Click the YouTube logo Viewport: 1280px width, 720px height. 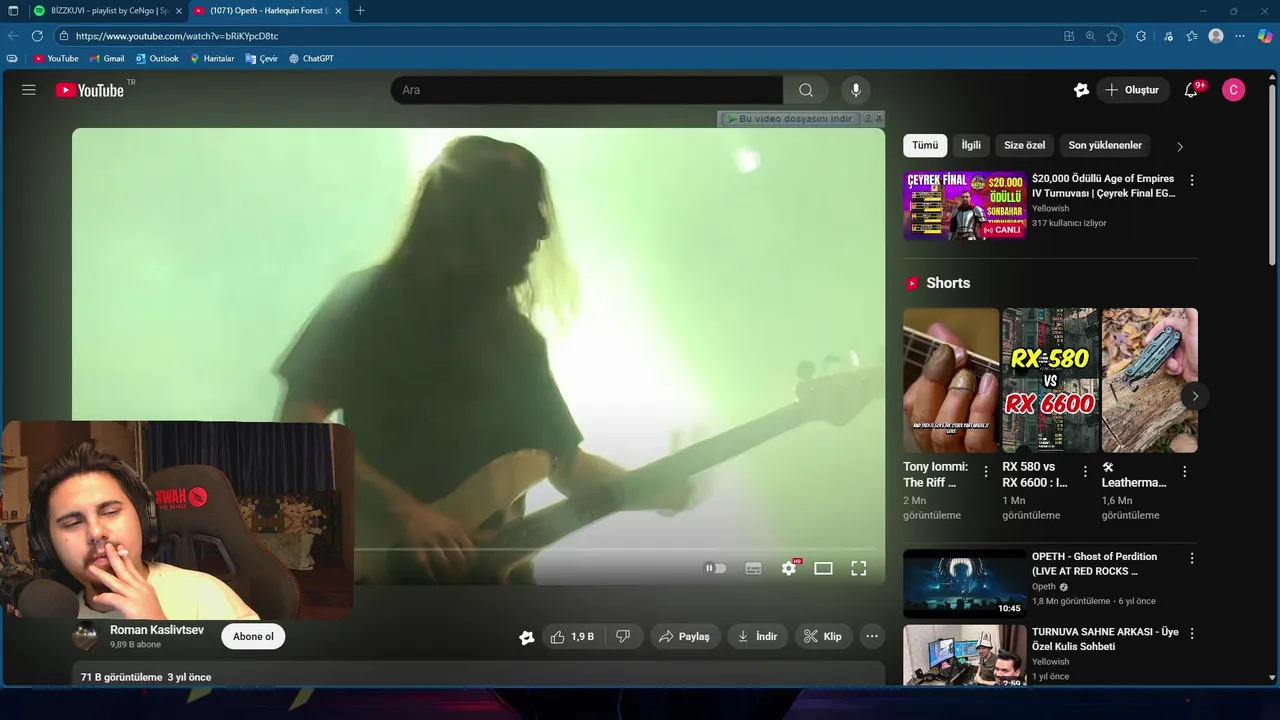pos(90,90)
